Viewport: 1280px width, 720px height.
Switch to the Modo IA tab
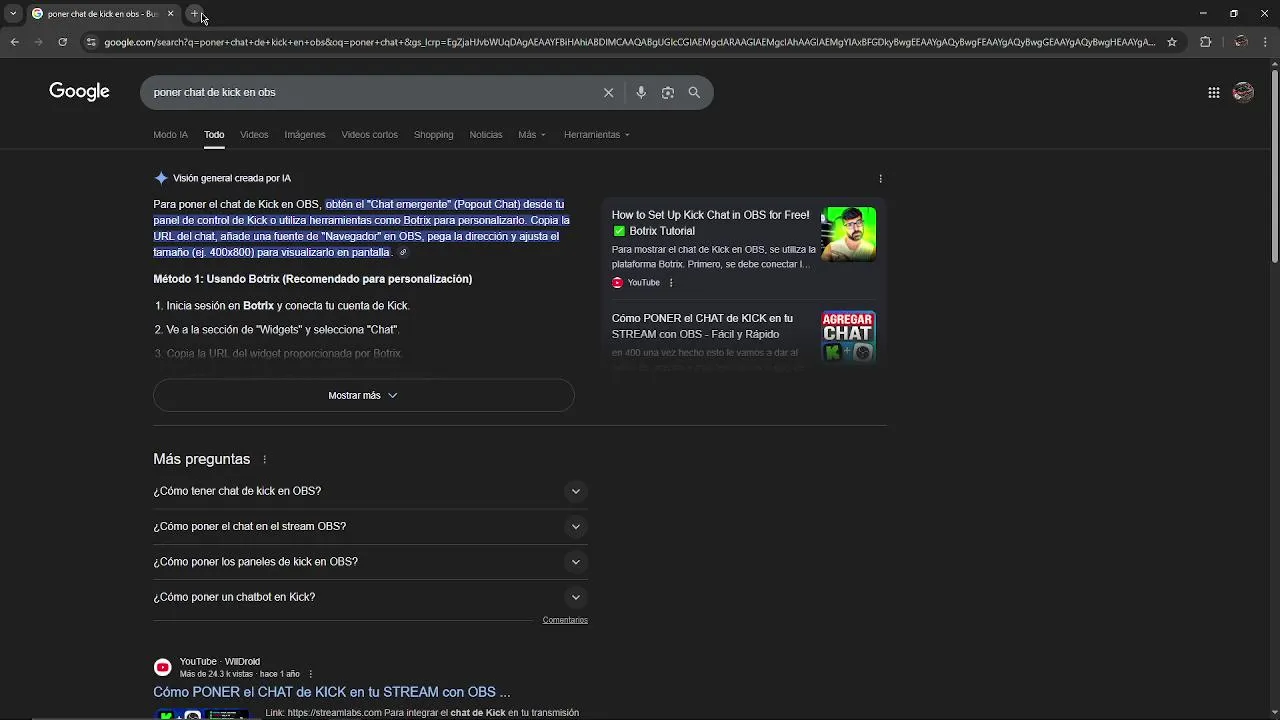170,134
